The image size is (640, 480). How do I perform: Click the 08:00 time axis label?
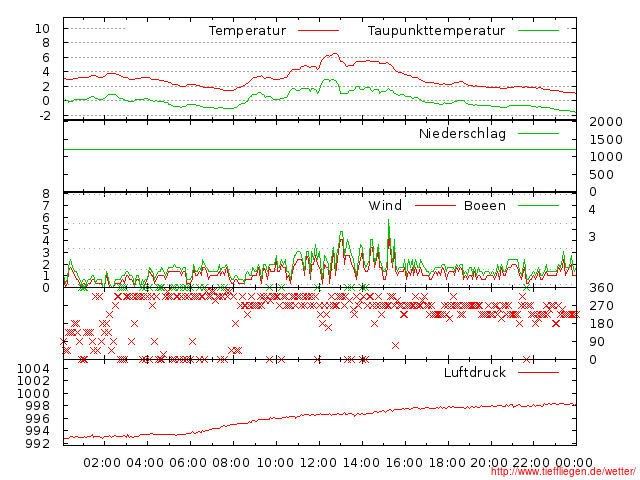tap(231, 463)
